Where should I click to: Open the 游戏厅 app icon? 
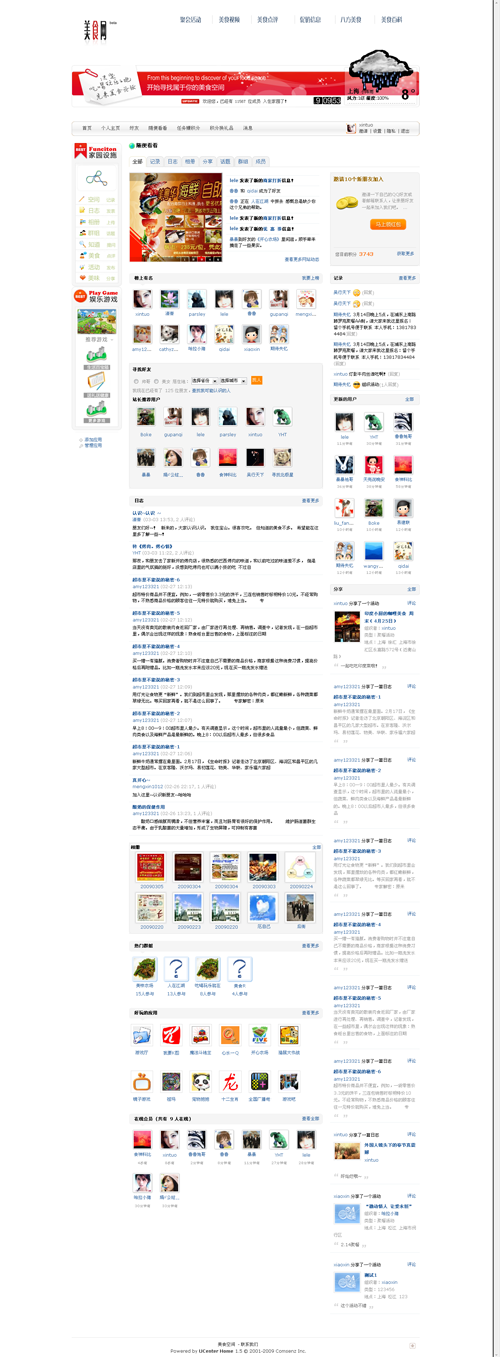pyautogui.click(x=143, y=1035)
